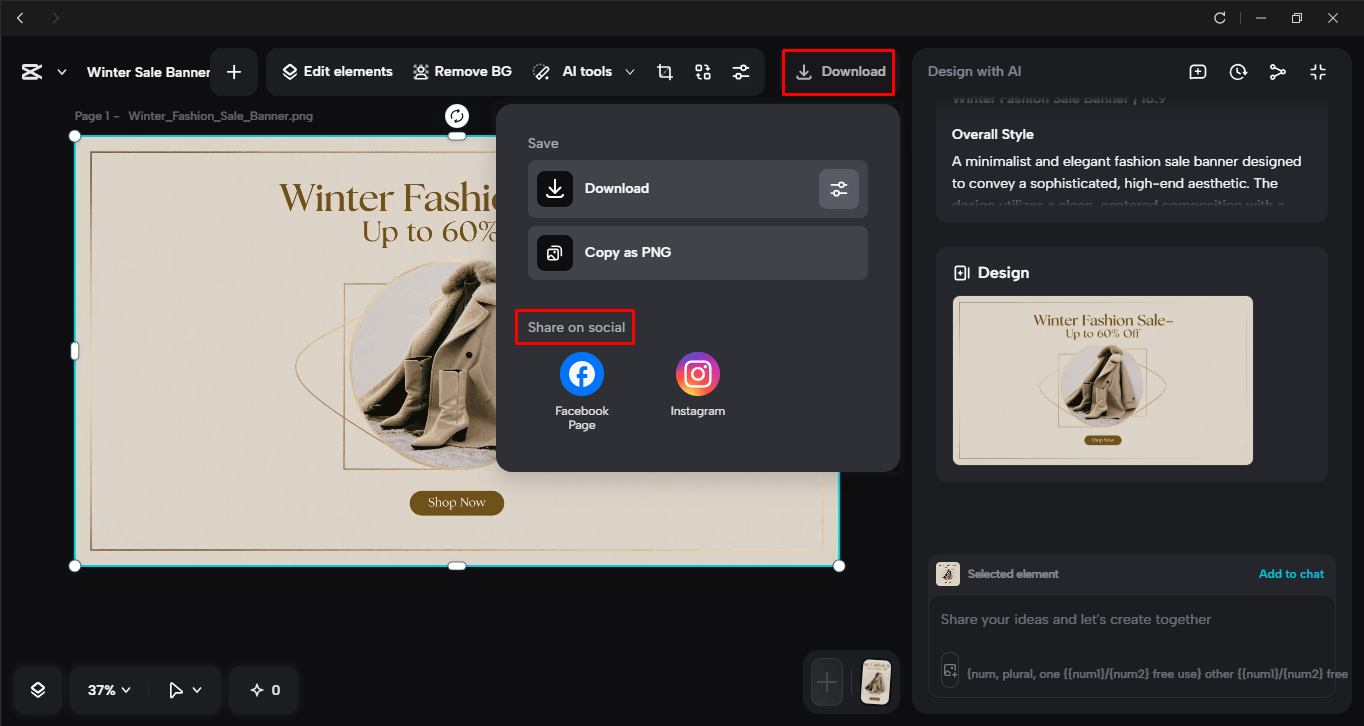Click the share icon in the AI panel
Screen dimensions: 1364x726
pos(1277,71)
